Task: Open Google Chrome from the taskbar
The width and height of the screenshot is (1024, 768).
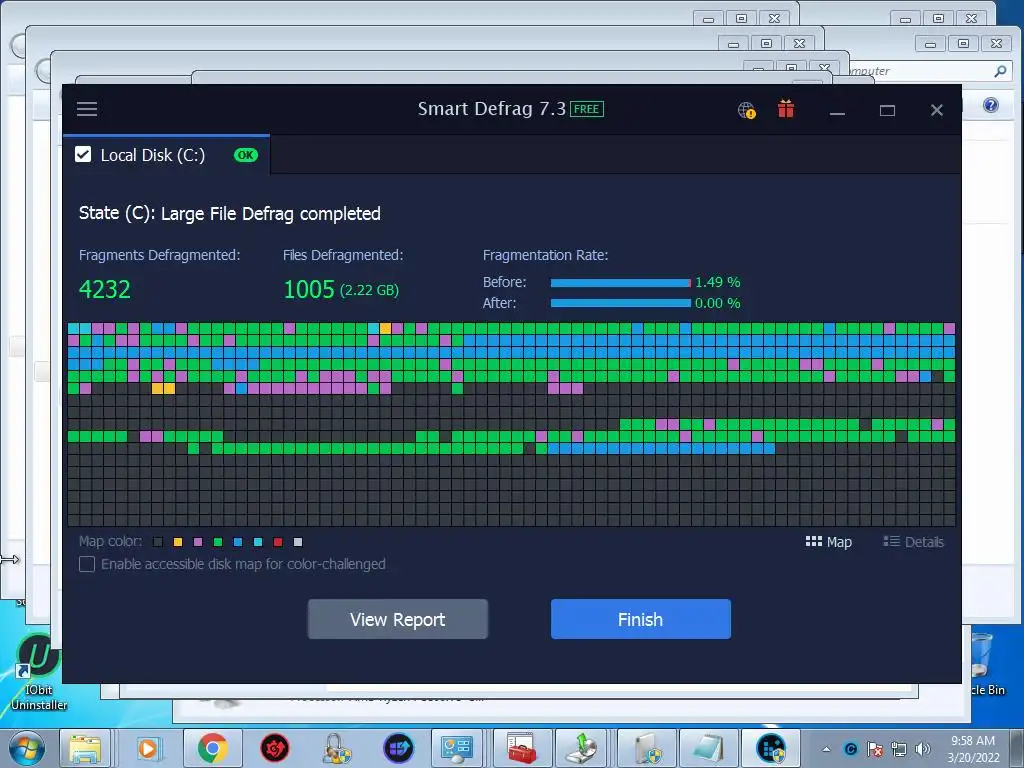Action: [x=212, y=748]
